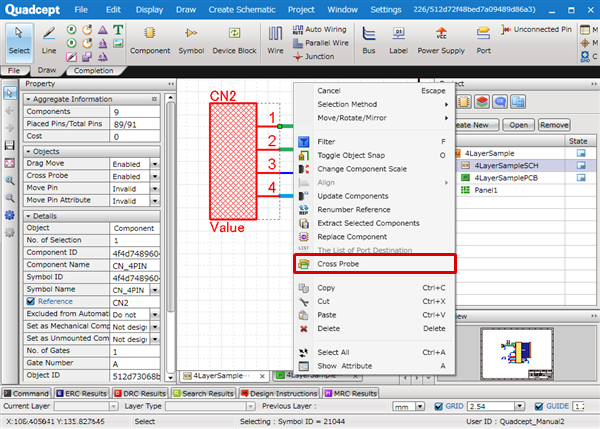
Task: Select 4LayerSampleSCH tree item
Action: coord(506,166)
